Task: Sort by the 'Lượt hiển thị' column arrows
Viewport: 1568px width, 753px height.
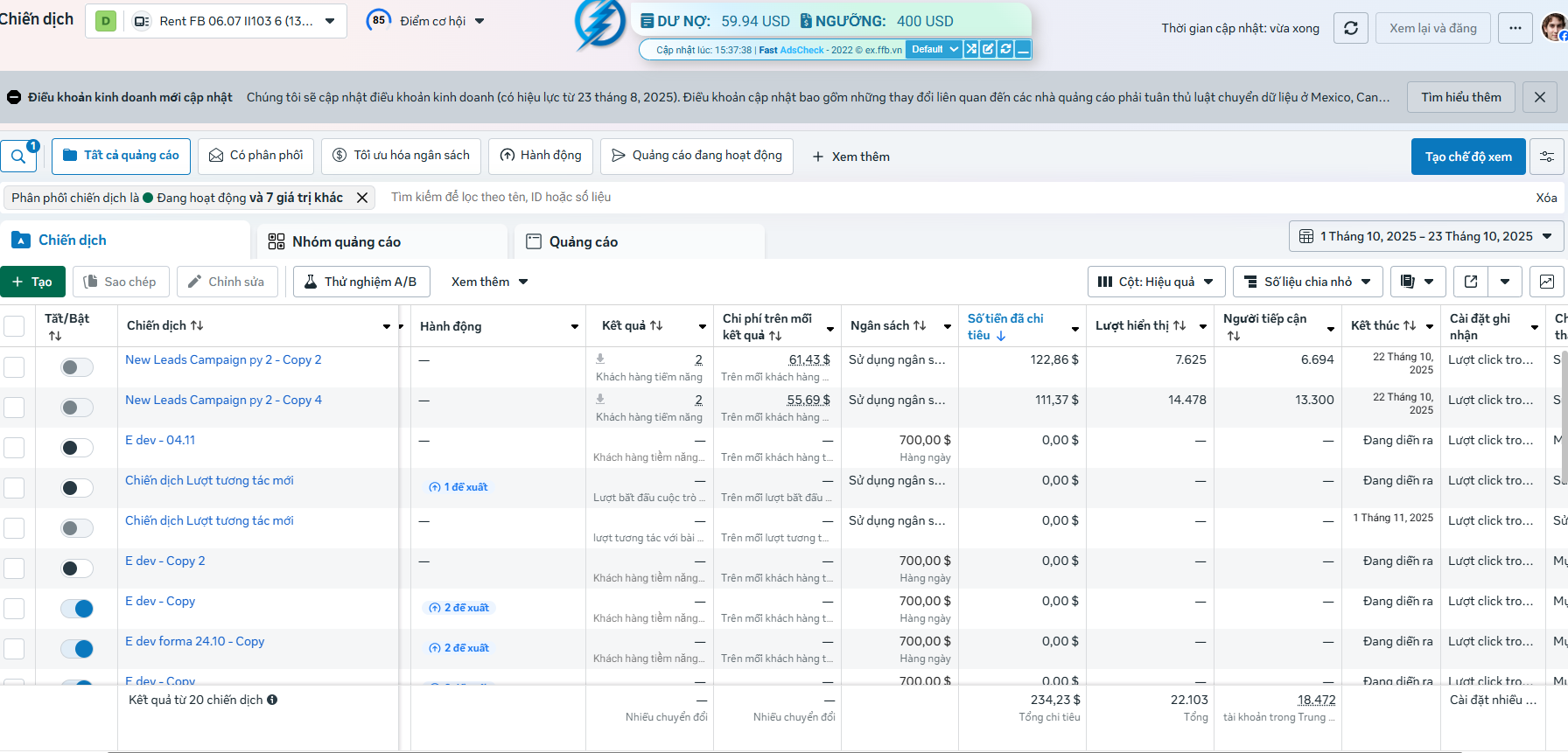Action: (x=1179, y=325)
